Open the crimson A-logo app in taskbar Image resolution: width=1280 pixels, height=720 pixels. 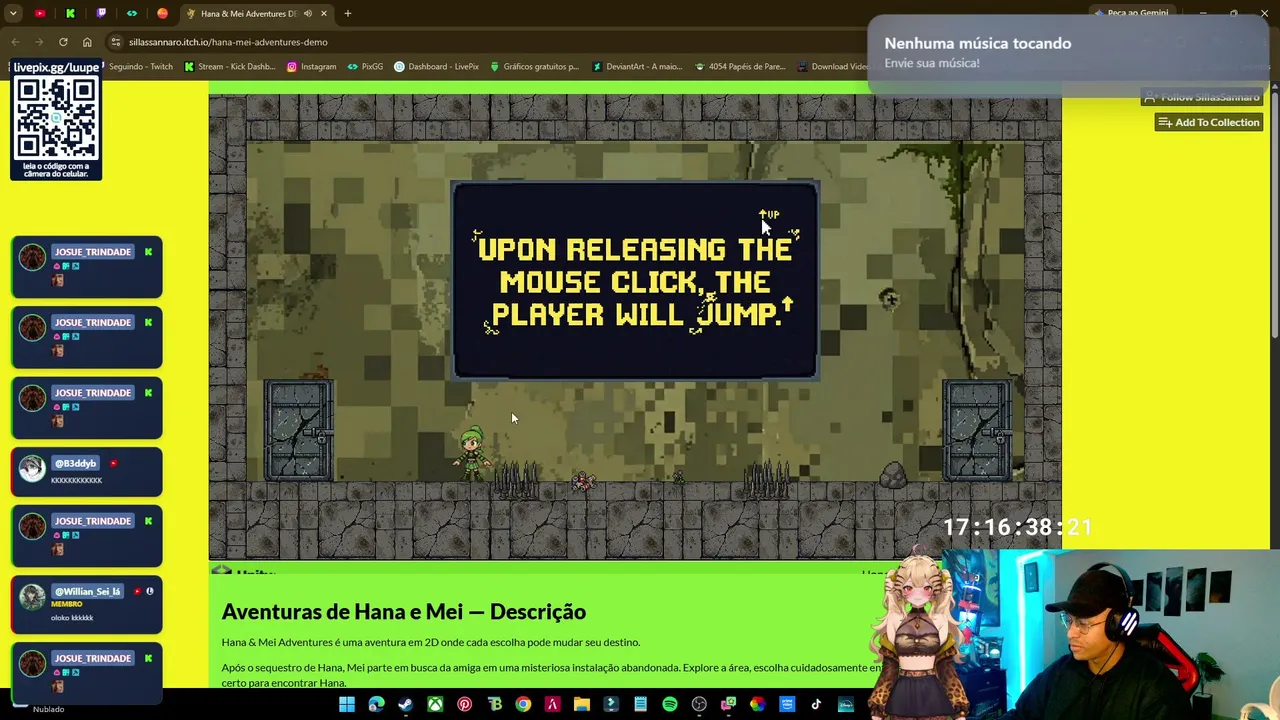coord(552,705)
